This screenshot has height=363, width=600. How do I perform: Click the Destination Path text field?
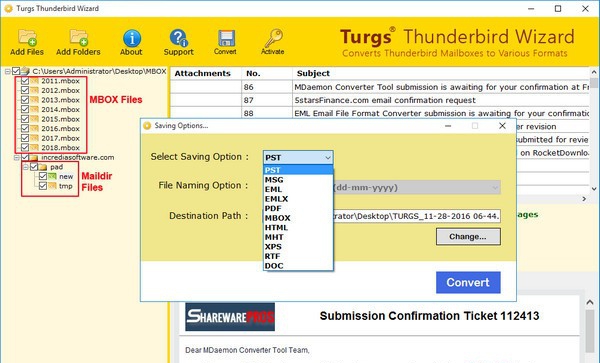point(416,216)
